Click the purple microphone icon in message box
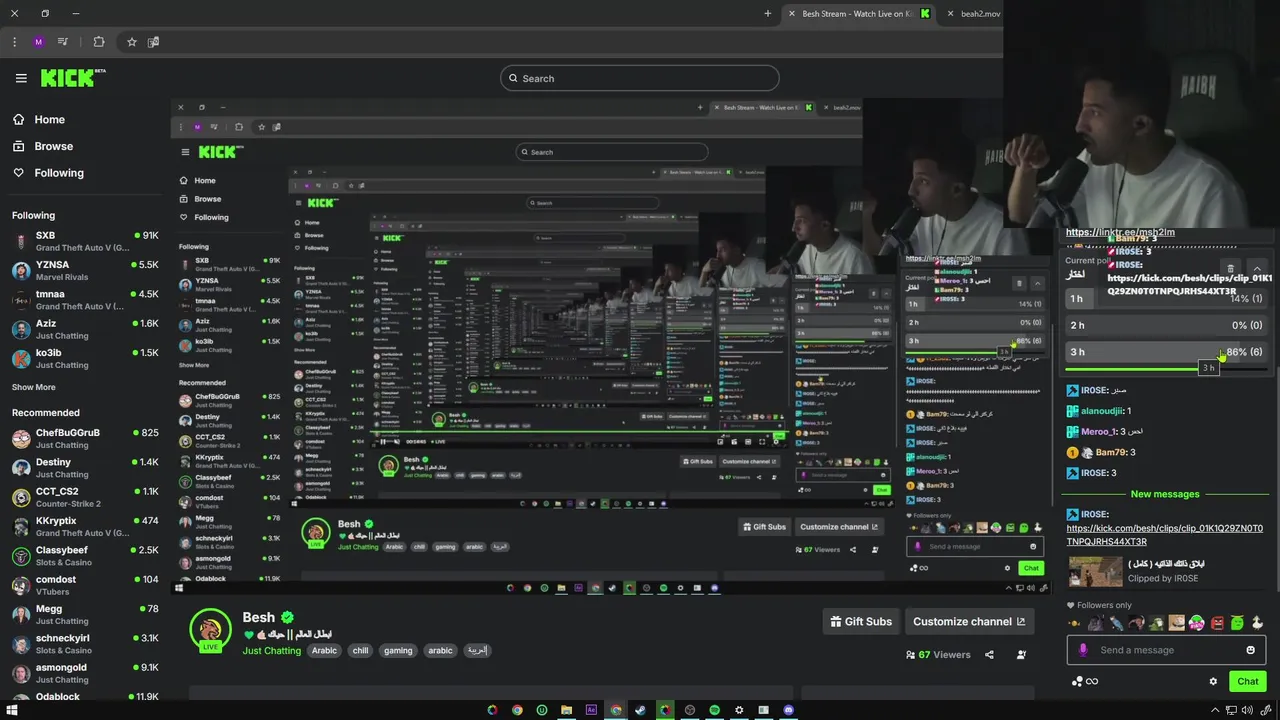This screenshot has height=720, width=1280. coord(1083,650)
